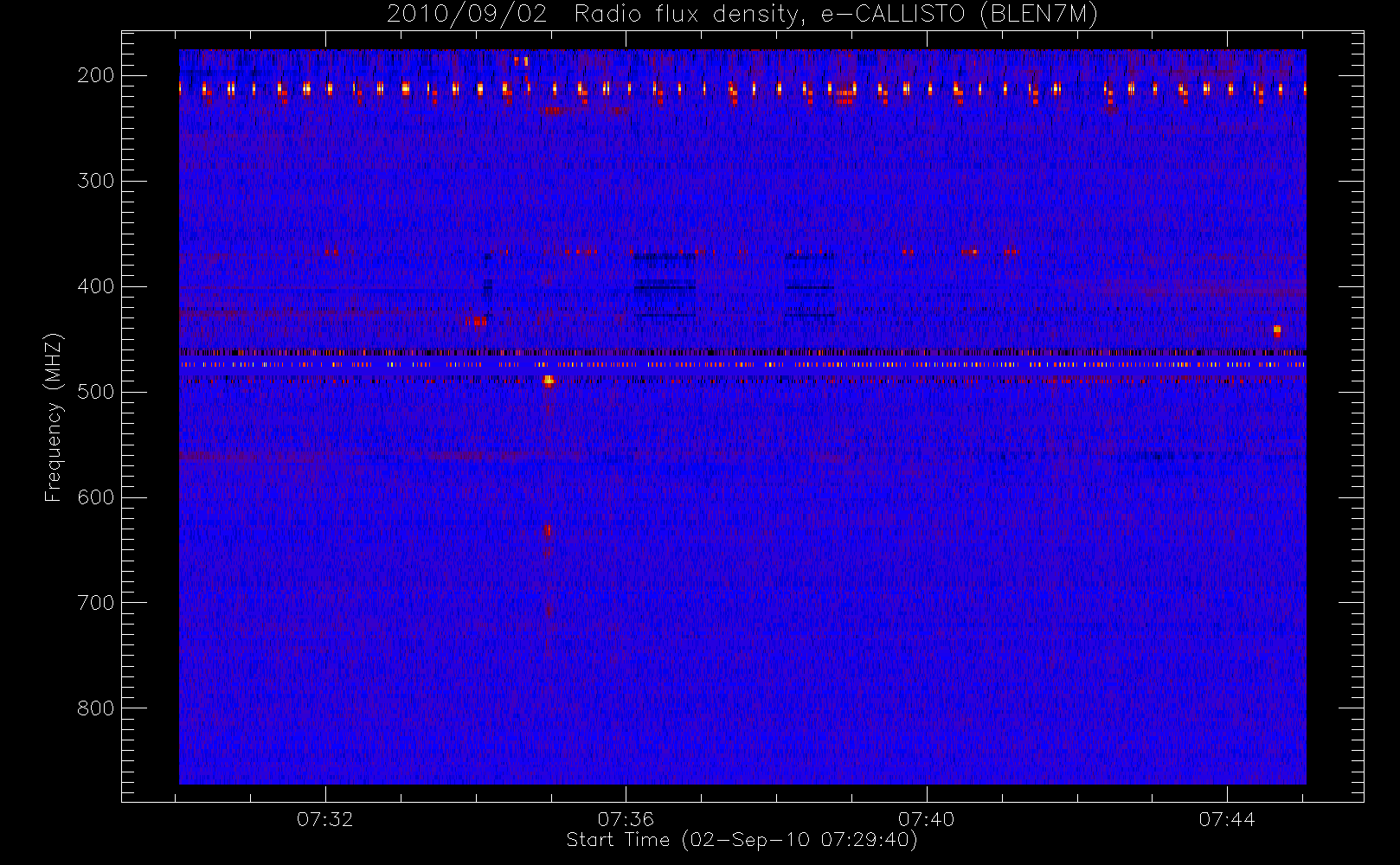The width and height of the screenshot is (1400, 865).
Task: Select the 600 frequency tick label
Action: point(96,497)
